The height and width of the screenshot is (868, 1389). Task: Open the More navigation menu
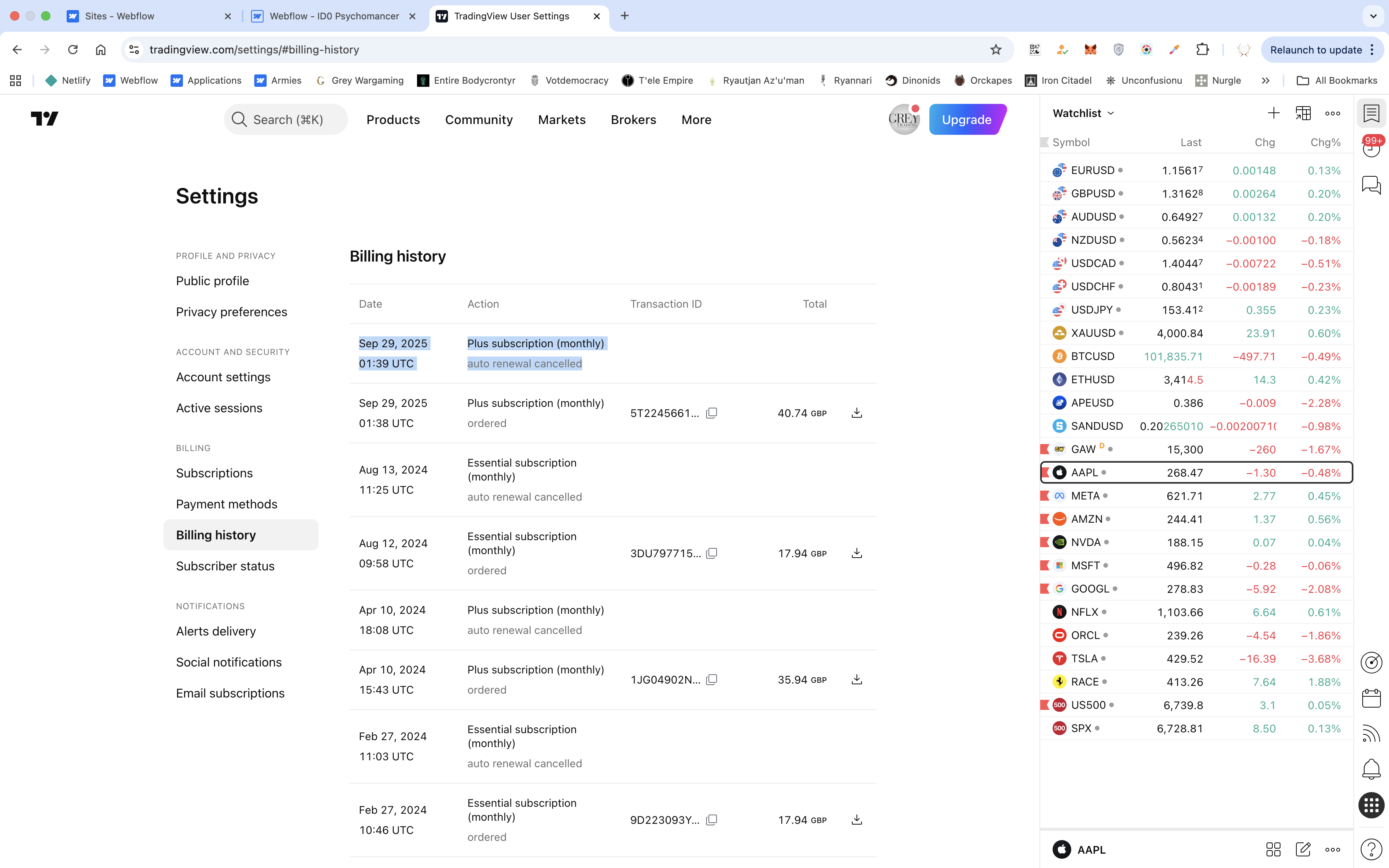[x=696, y=119]
